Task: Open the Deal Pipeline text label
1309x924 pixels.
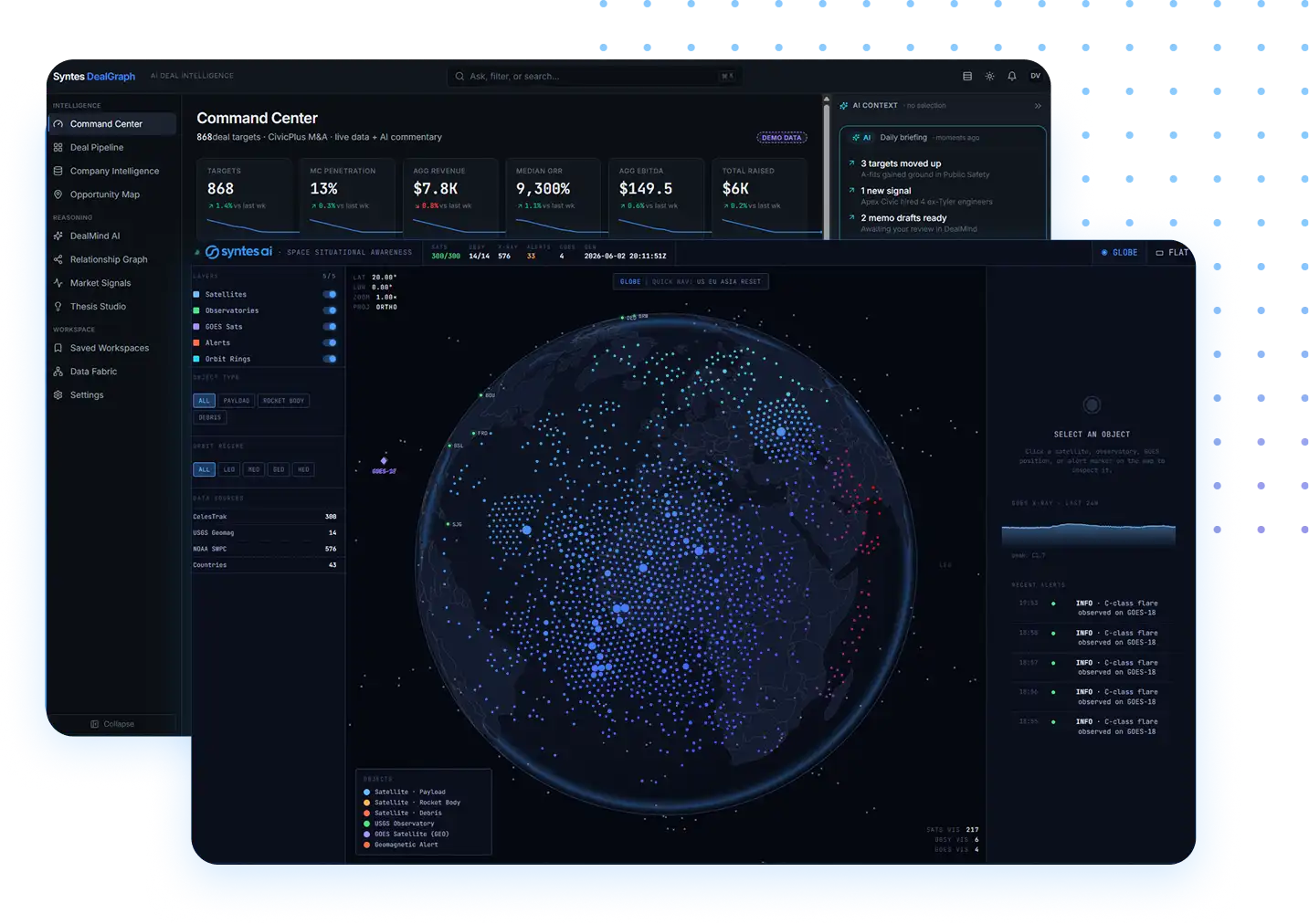Action: pos(97,147)
